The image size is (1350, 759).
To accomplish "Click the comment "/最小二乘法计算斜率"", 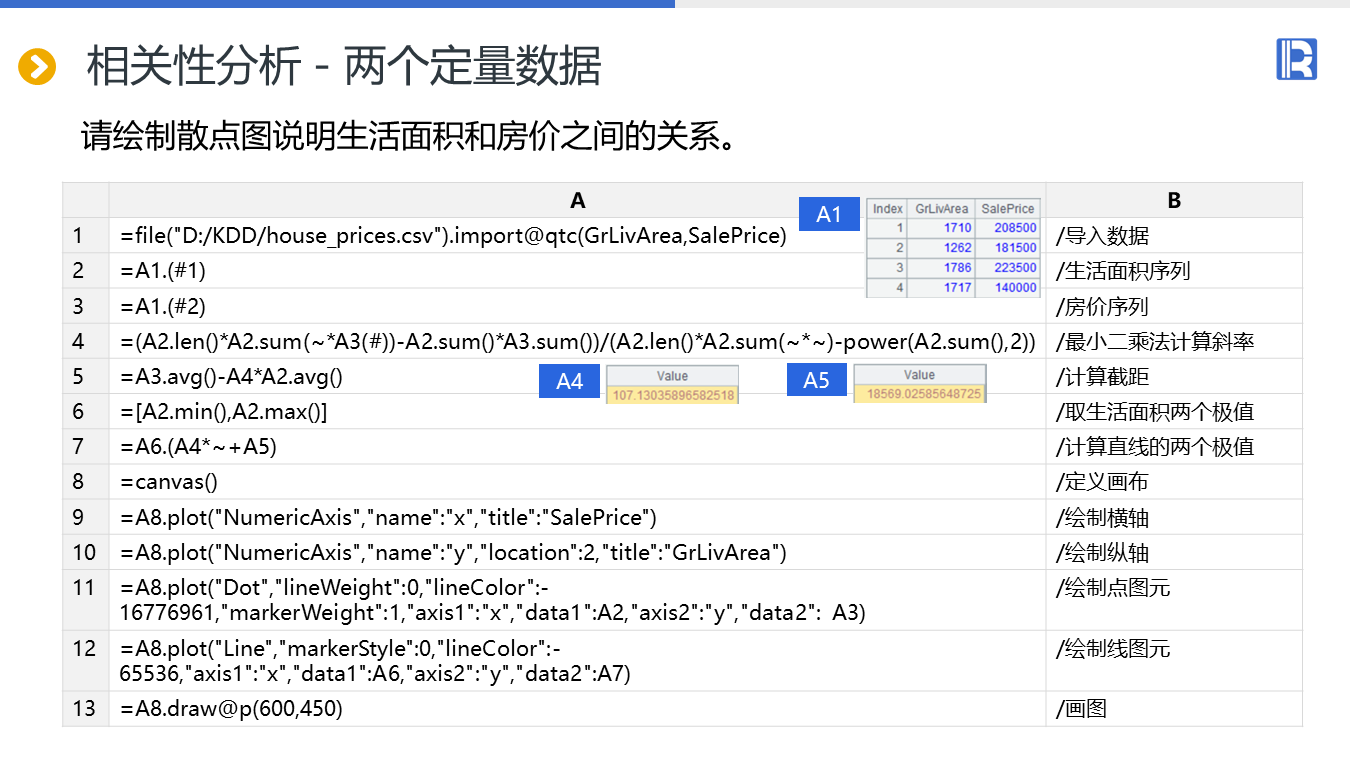I will click(x=1155, y=341).
